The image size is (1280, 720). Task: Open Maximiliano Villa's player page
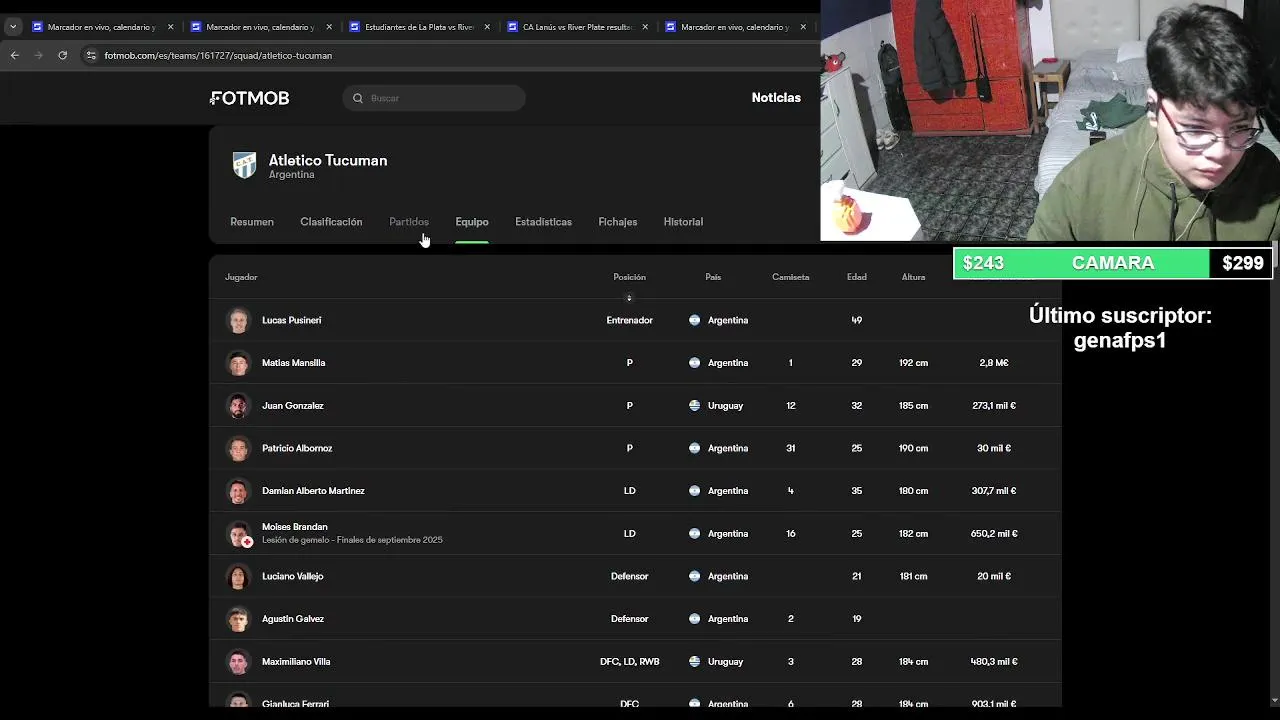click(296, 662)
